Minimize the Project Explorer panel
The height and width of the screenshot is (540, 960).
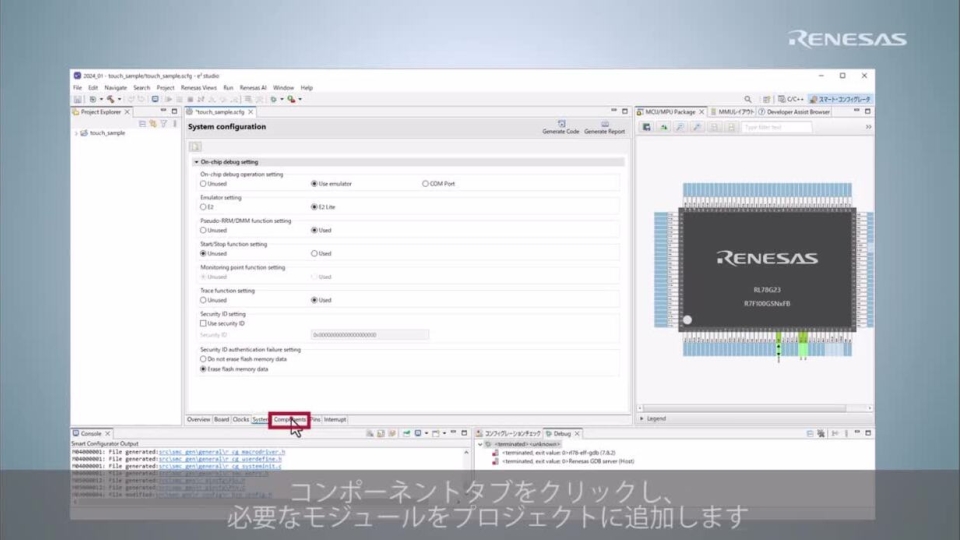pos(163,111)
